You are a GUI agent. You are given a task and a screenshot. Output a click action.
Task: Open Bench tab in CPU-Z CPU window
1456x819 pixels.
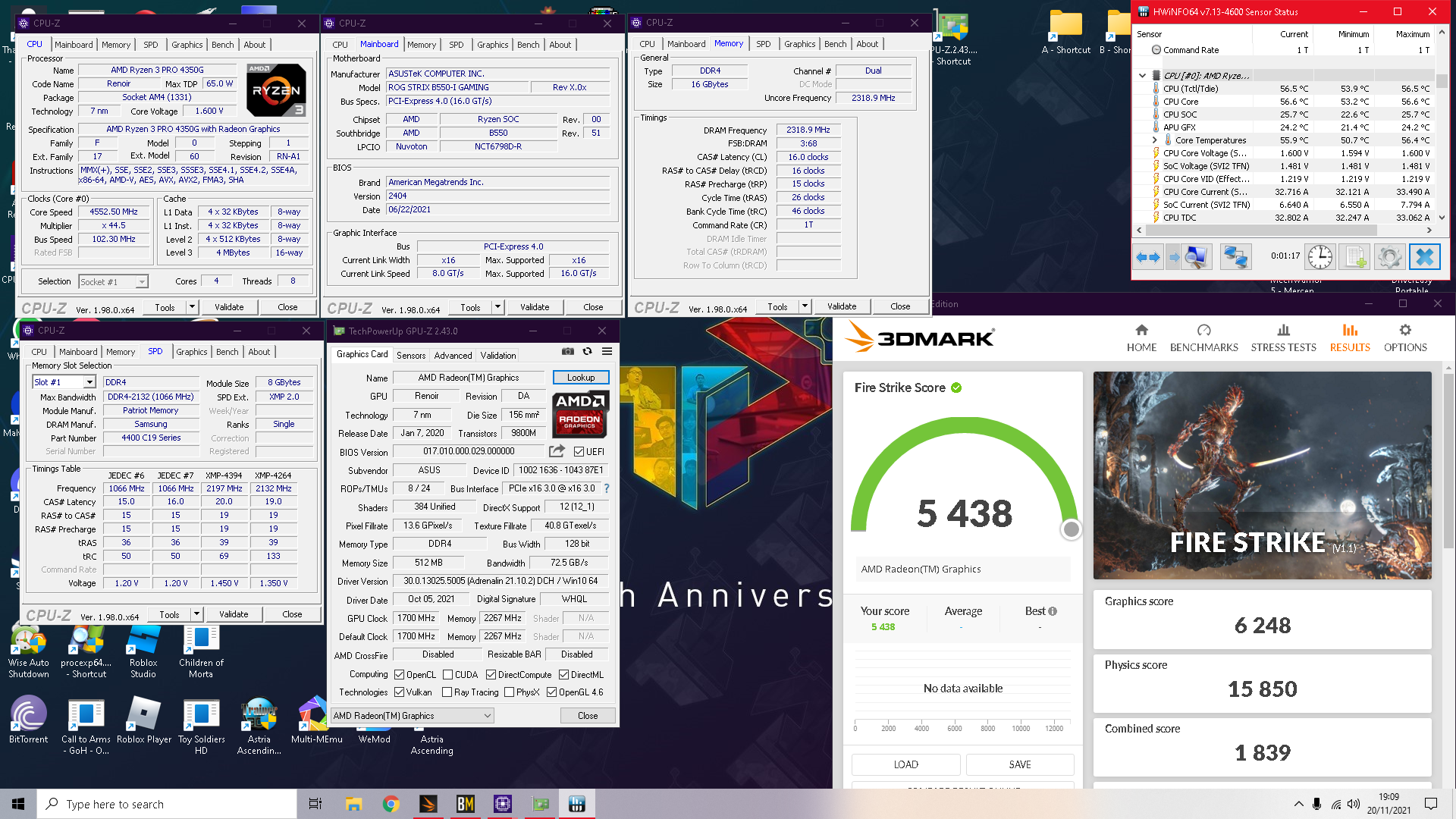[222, 45]
